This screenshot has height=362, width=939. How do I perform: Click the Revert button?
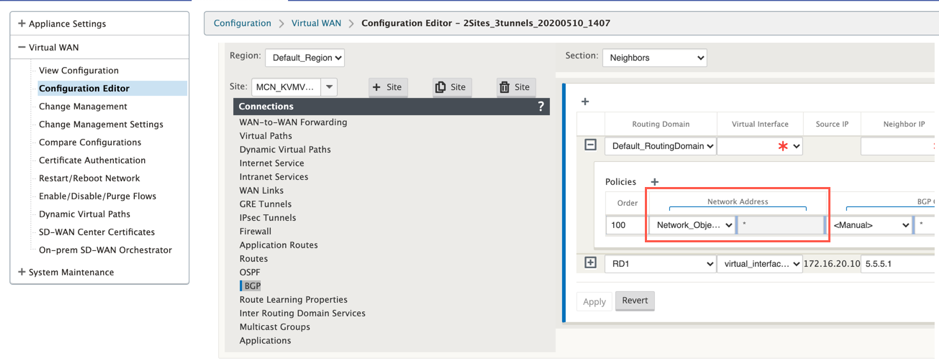point(635,301)
